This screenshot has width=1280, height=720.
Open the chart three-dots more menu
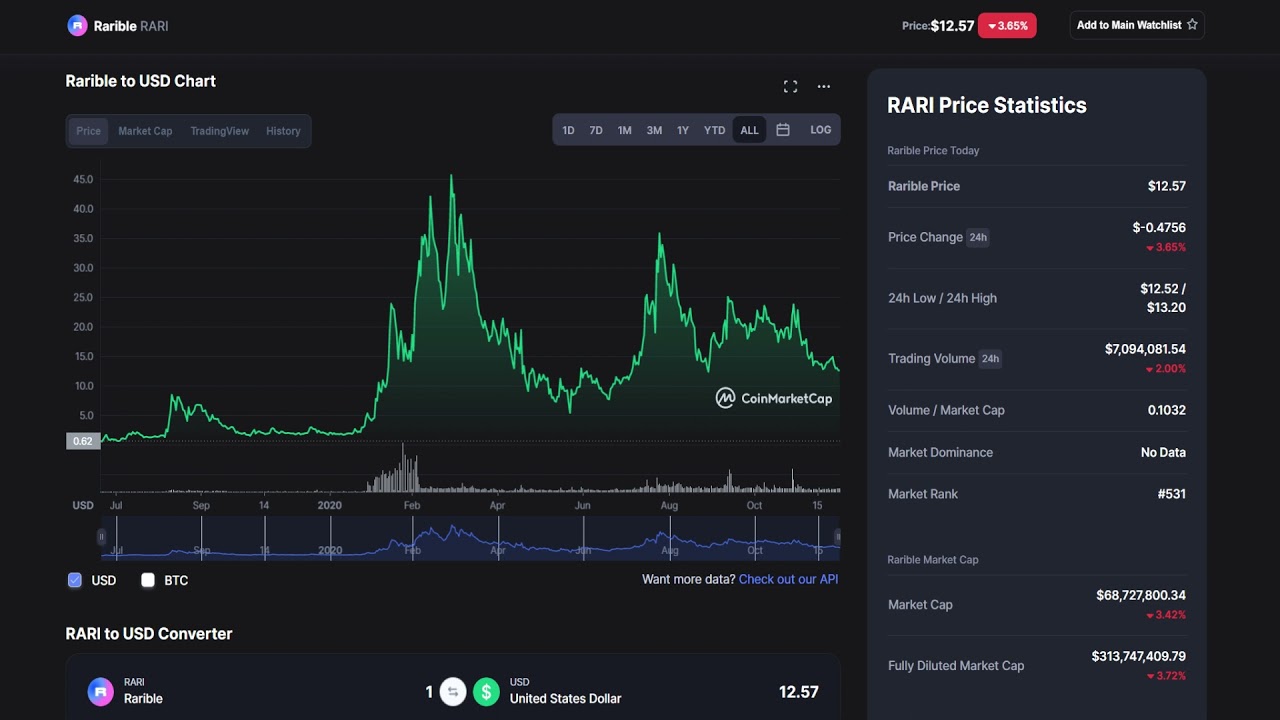click(824, 87)
